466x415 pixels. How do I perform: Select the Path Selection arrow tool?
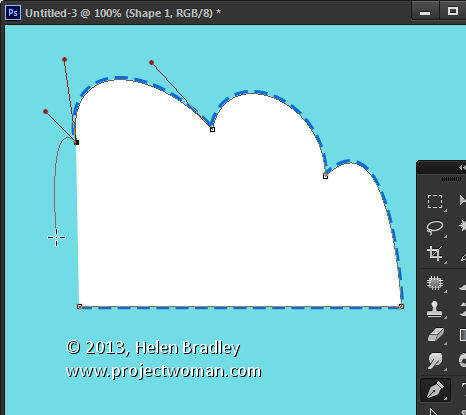(x=434, y=412)
